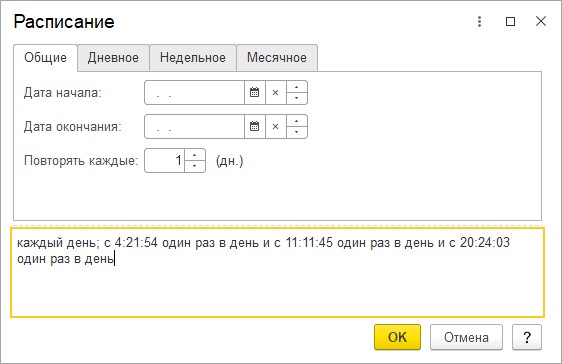Image resolution: width=562 pixels, height=364 pixels.
Task: Increase Дата начала with up arrow
Action: pos(296,87)
